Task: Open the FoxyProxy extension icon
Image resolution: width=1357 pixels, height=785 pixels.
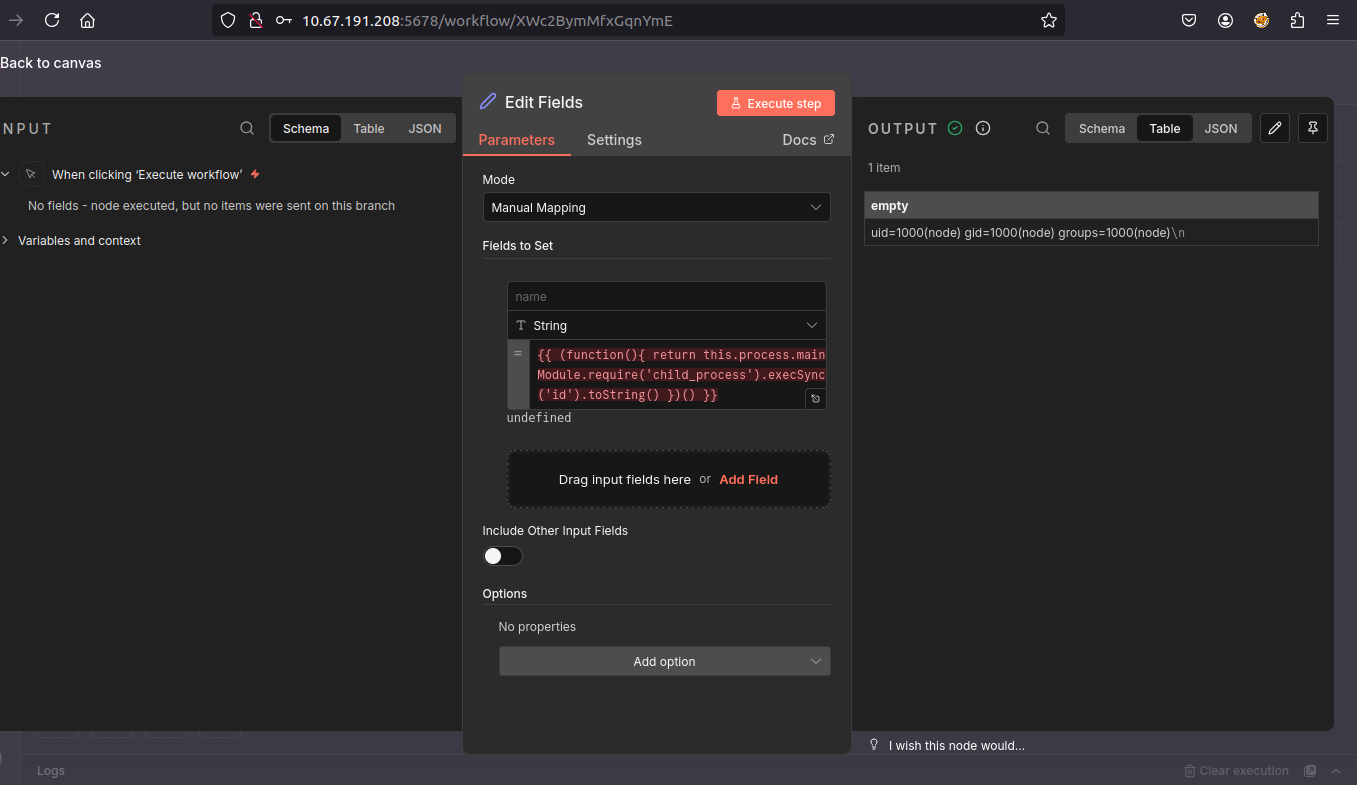Action: [x=1261, y=20]
